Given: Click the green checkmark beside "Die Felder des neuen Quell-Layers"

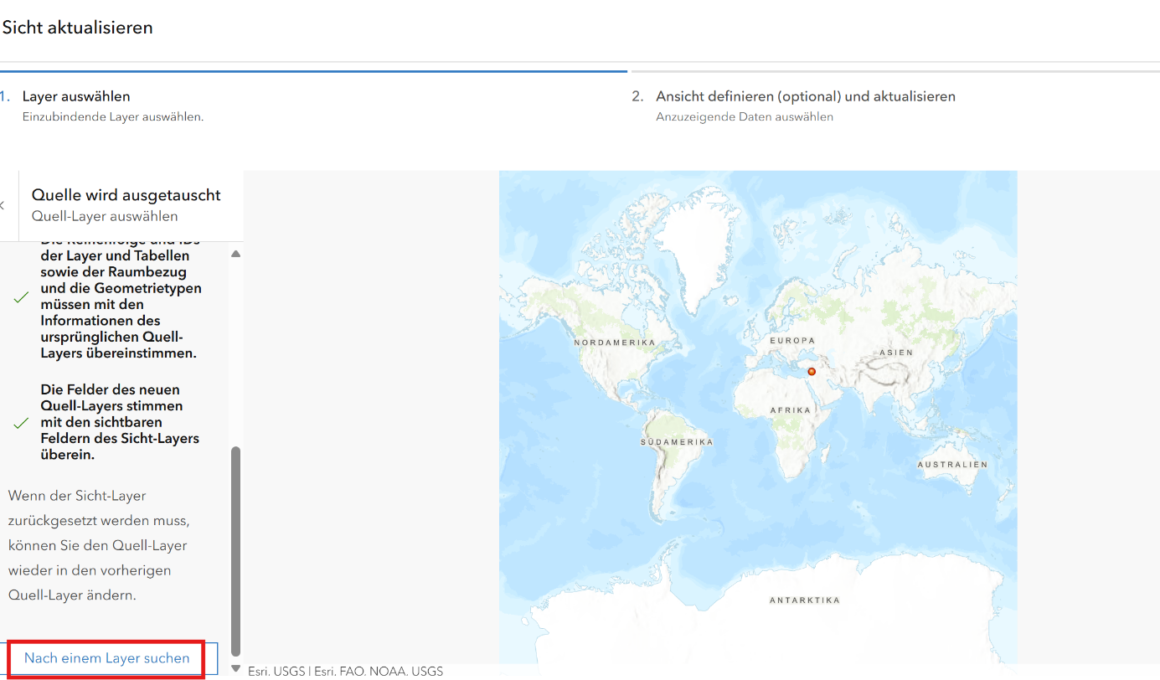Looking at the screenshot, I should point(21,423).
